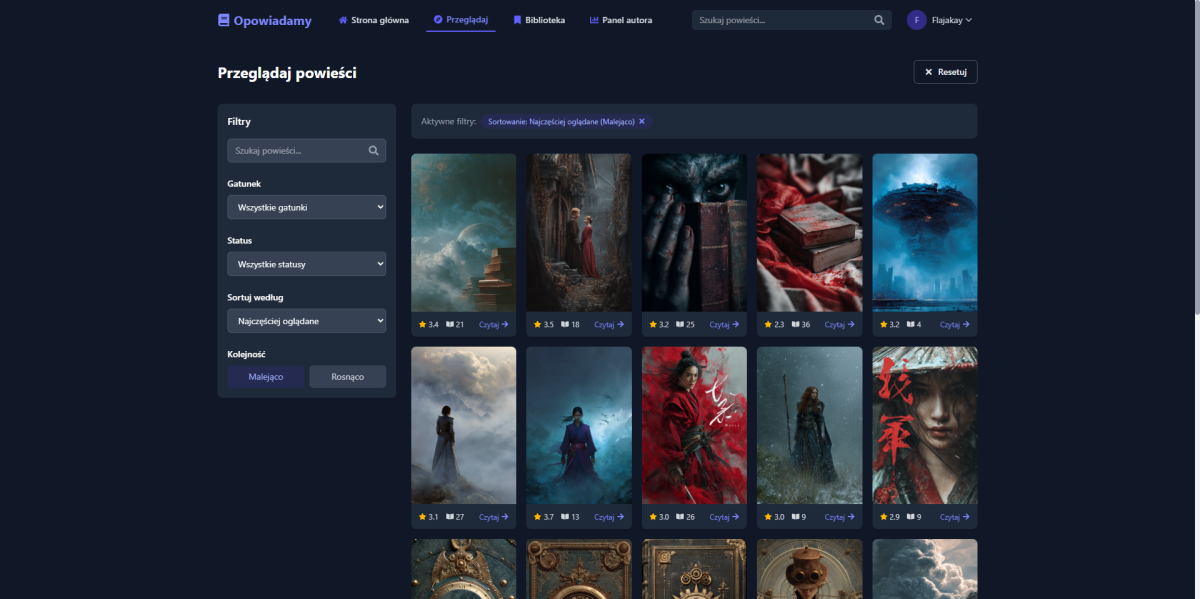
Task: Open the Biblioteka tab
Action: point(539,20)
